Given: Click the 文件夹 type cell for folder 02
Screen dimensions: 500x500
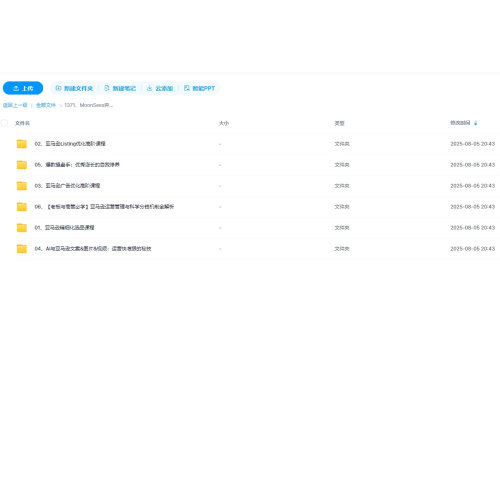Looking at the screenshot, I should 342,144.
